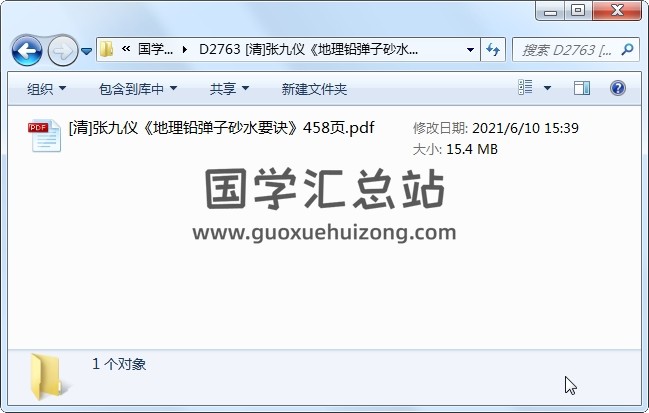This screenshot has height=413, width=649.
Task: Toggle the preview pane icon
Action: pos(582,88)
